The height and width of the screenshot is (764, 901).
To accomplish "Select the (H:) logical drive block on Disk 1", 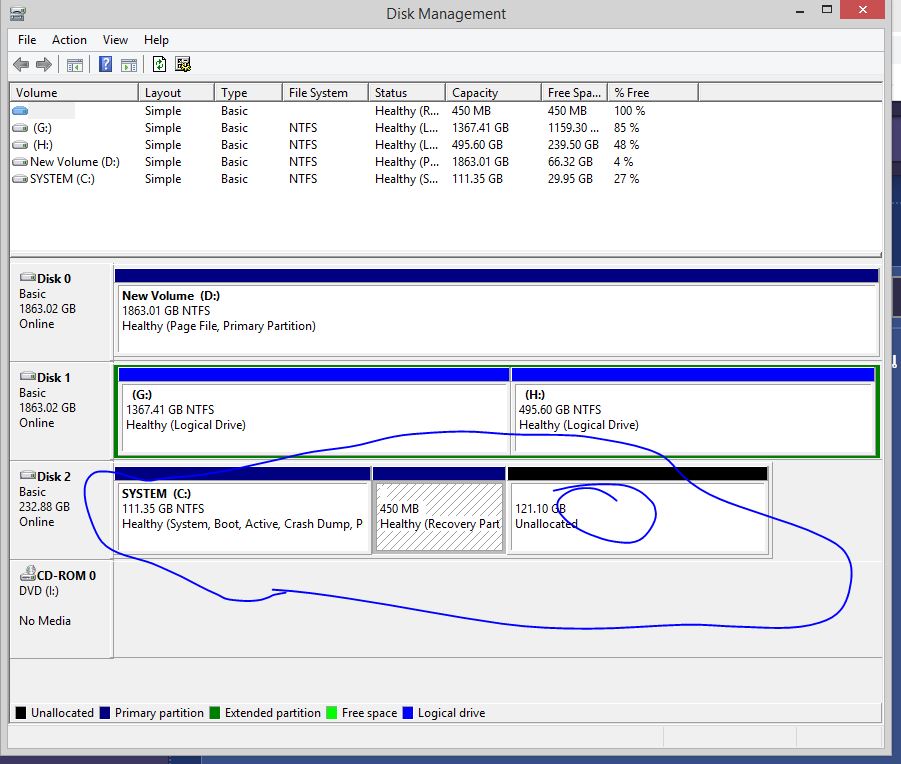I will (x=693, y=411).
